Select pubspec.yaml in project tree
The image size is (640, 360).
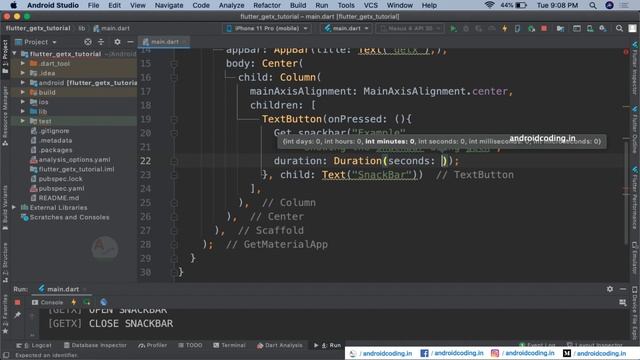[61, 189]
